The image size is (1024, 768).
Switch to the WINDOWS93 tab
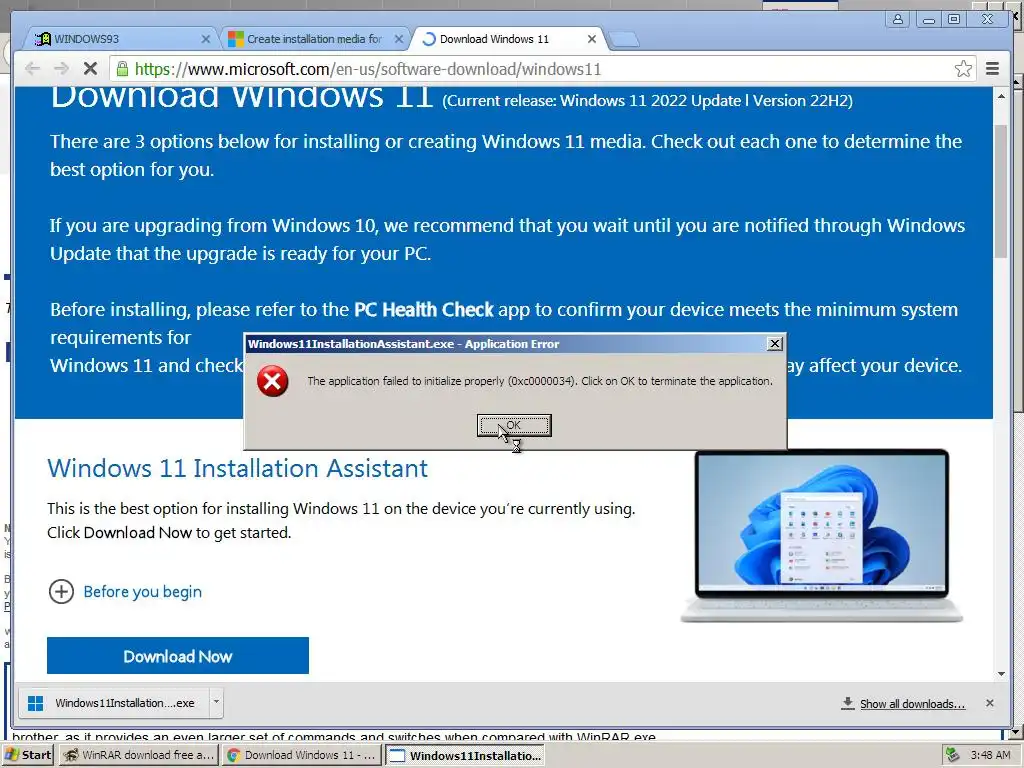point(121,39)
